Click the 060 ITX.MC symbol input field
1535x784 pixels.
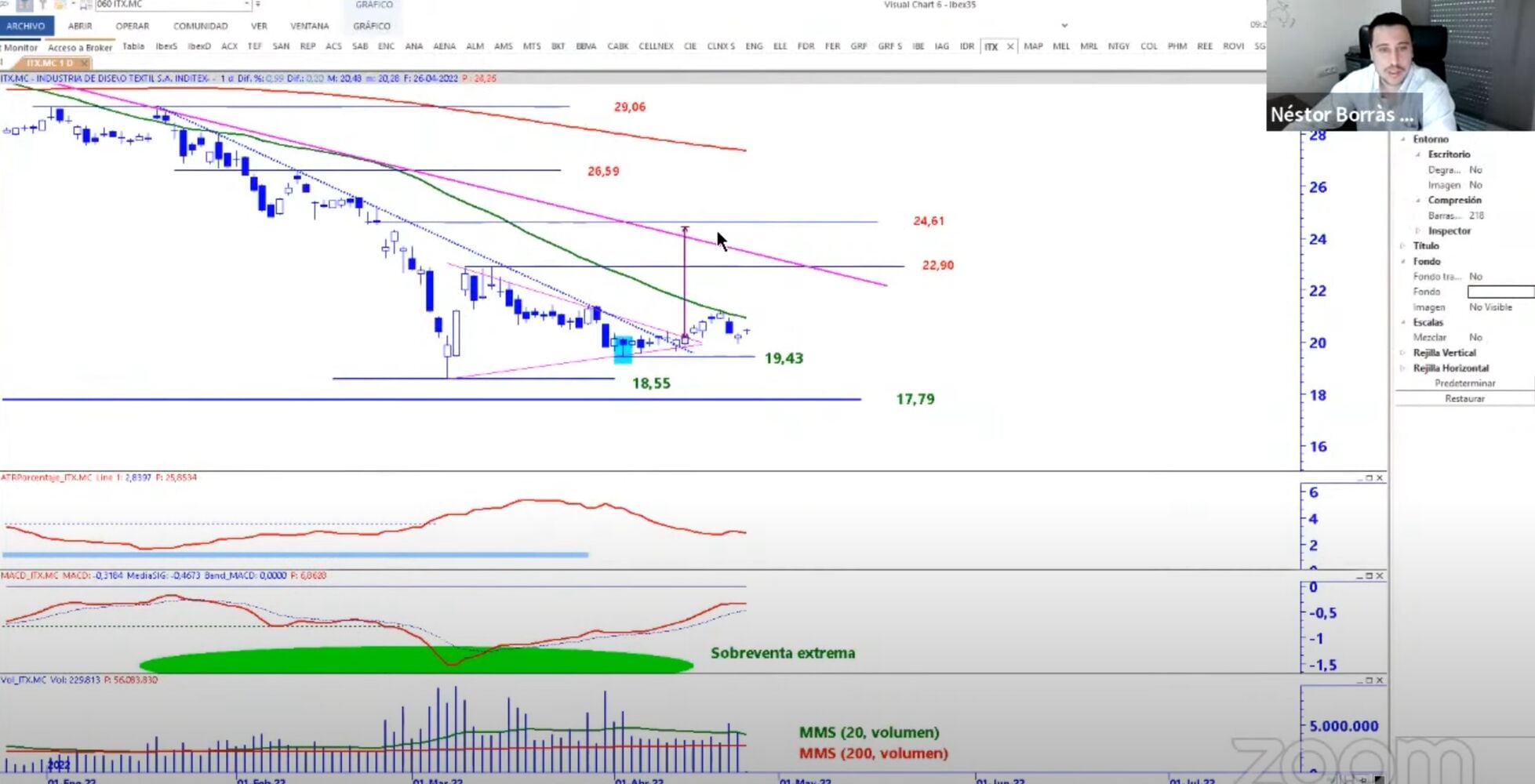[x=169, y=5]
